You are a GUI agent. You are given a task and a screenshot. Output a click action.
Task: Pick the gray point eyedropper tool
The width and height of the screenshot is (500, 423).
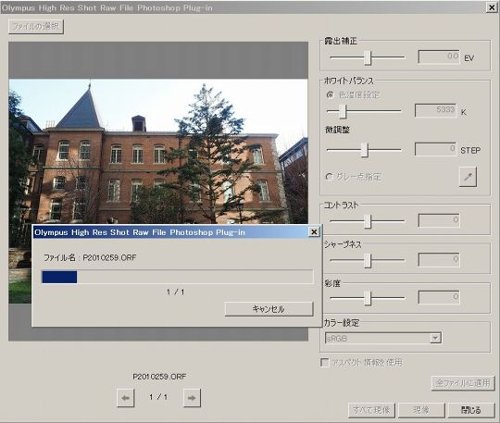tap(468, 177)
